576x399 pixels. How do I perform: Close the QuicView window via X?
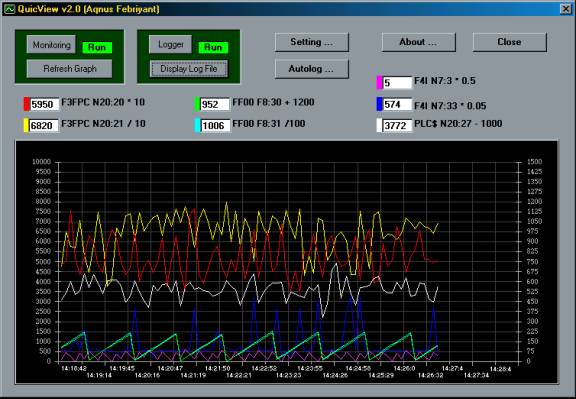[x=566, y=9]
